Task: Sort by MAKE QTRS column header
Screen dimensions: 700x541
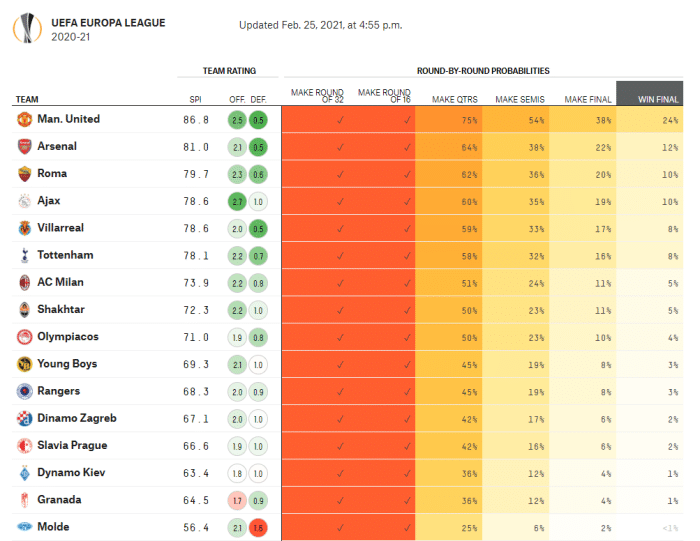Action: pos(454,99)
